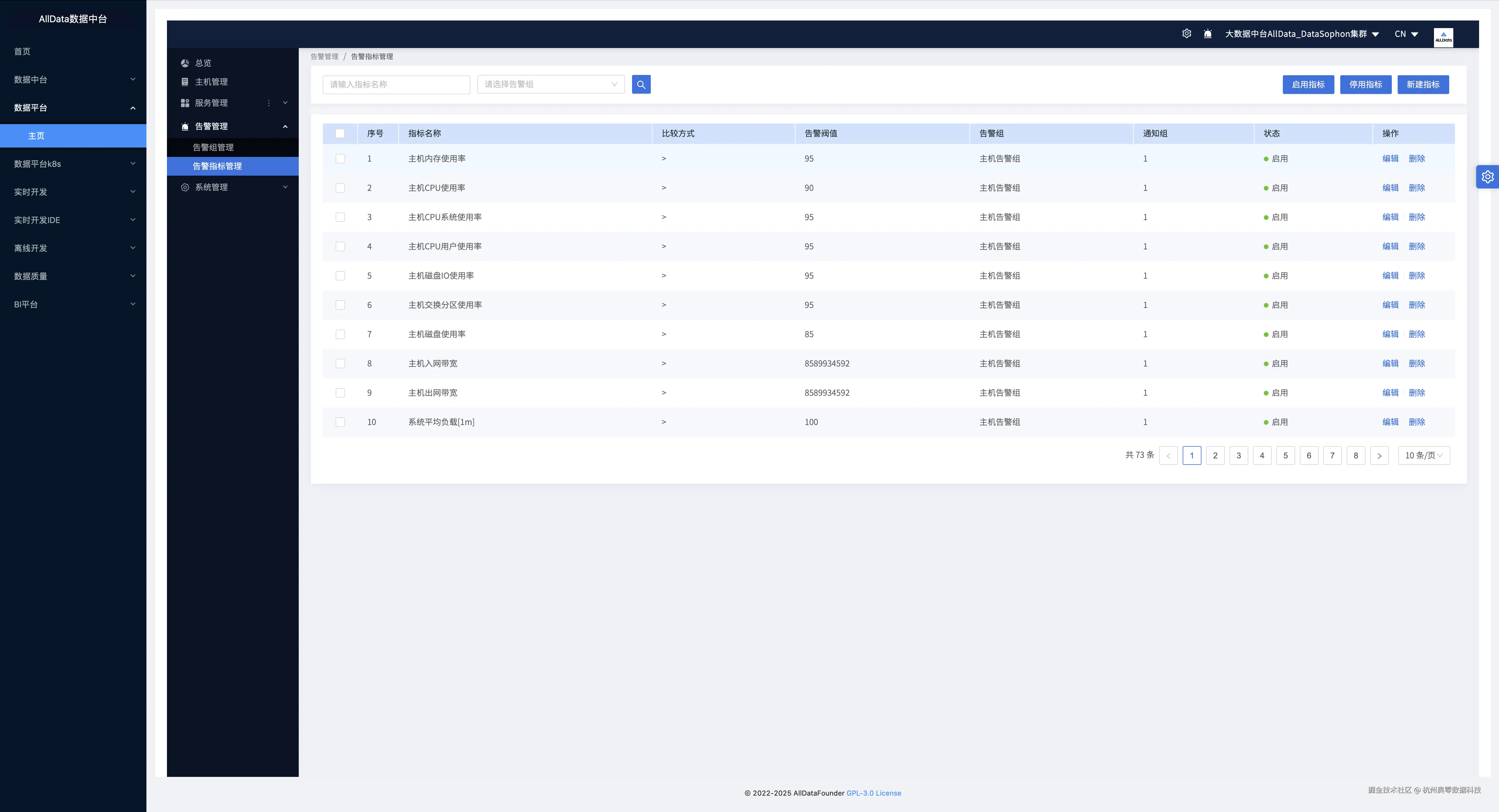1499x812 pixels.
Task: Open the floating settings gear on right edge
Action: click(1487, 177)
